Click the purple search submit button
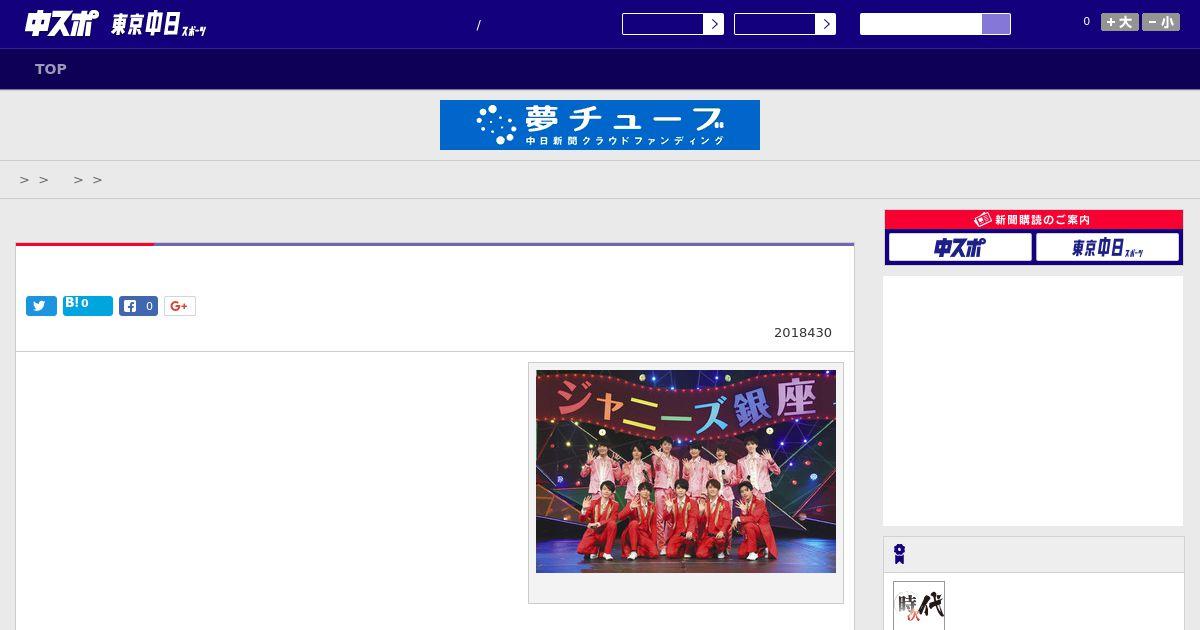This screenshot has height=630, width=1200. click(x=996, y=24)
